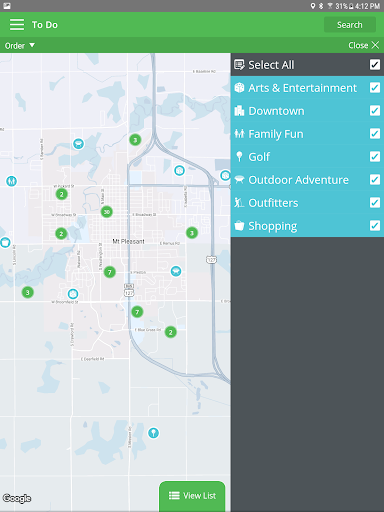
Task: Uncheck the Shopping checkbox
Action: 375,225
